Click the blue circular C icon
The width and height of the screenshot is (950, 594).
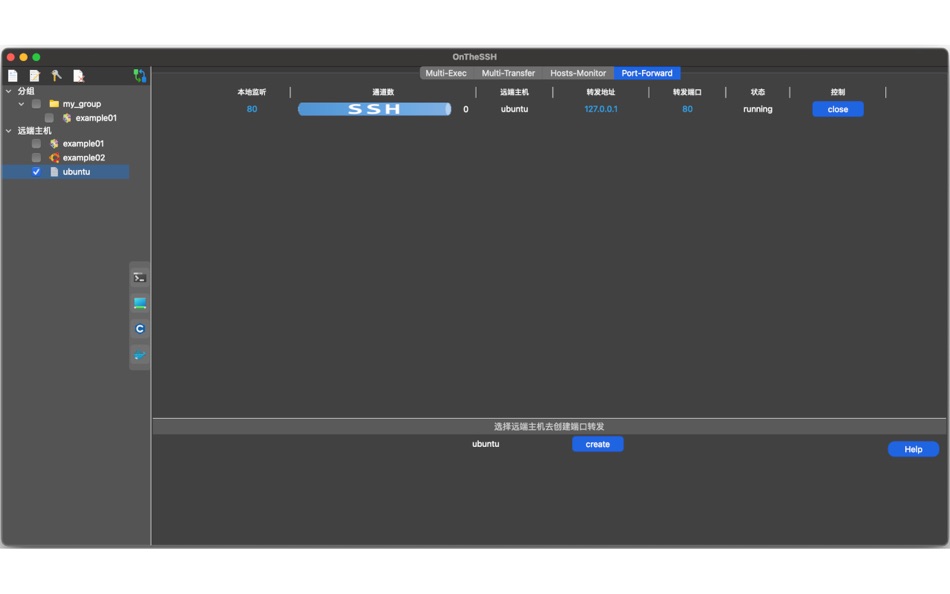click(x=139, y=329)
